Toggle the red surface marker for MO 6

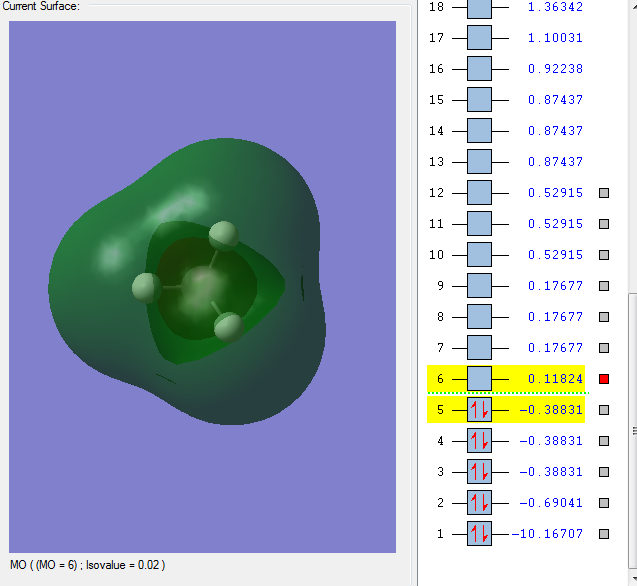[604, 379]
